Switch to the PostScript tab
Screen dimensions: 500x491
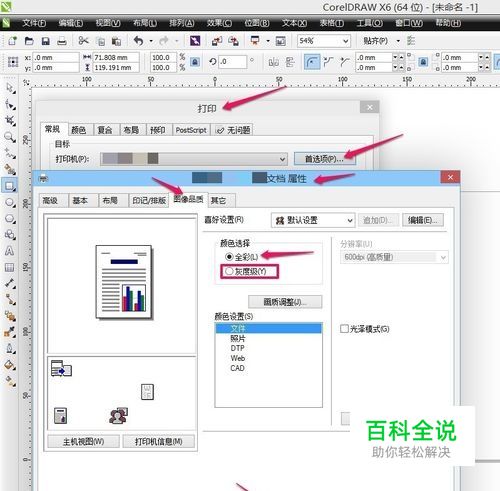click(191, 130)
